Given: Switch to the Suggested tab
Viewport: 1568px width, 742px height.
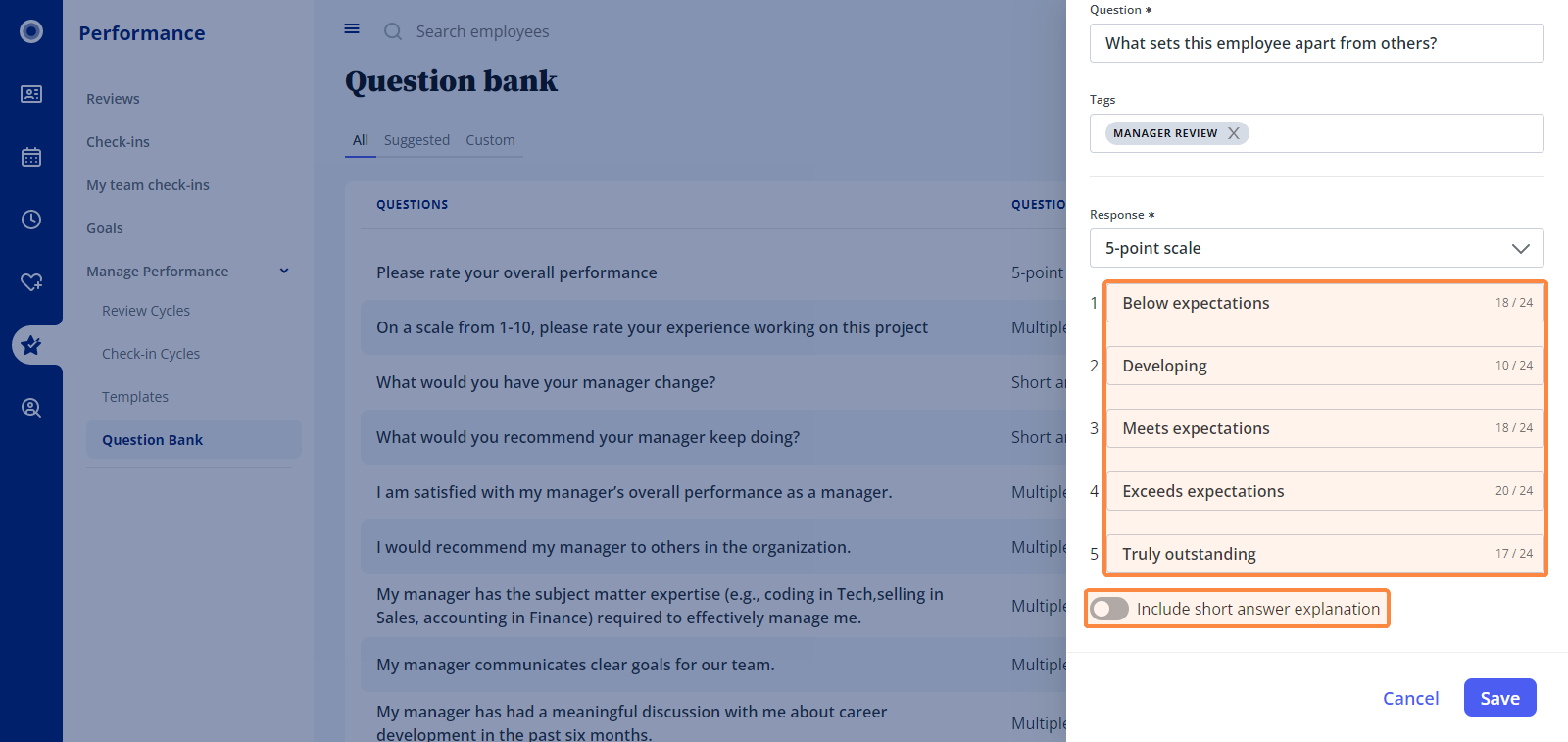Looking at the screenshot, I should (x=416, y=140).
